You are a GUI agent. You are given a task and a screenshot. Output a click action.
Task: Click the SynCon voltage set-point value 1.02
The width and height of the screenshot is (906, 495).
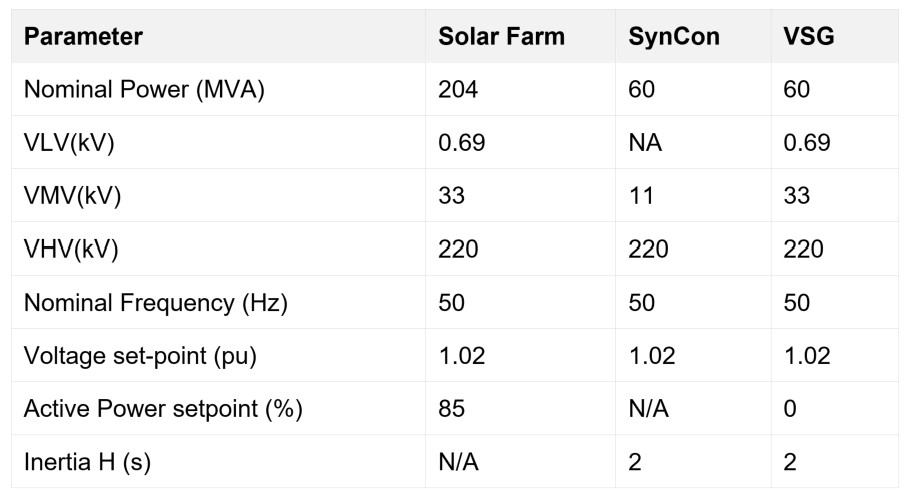[651, 355]
